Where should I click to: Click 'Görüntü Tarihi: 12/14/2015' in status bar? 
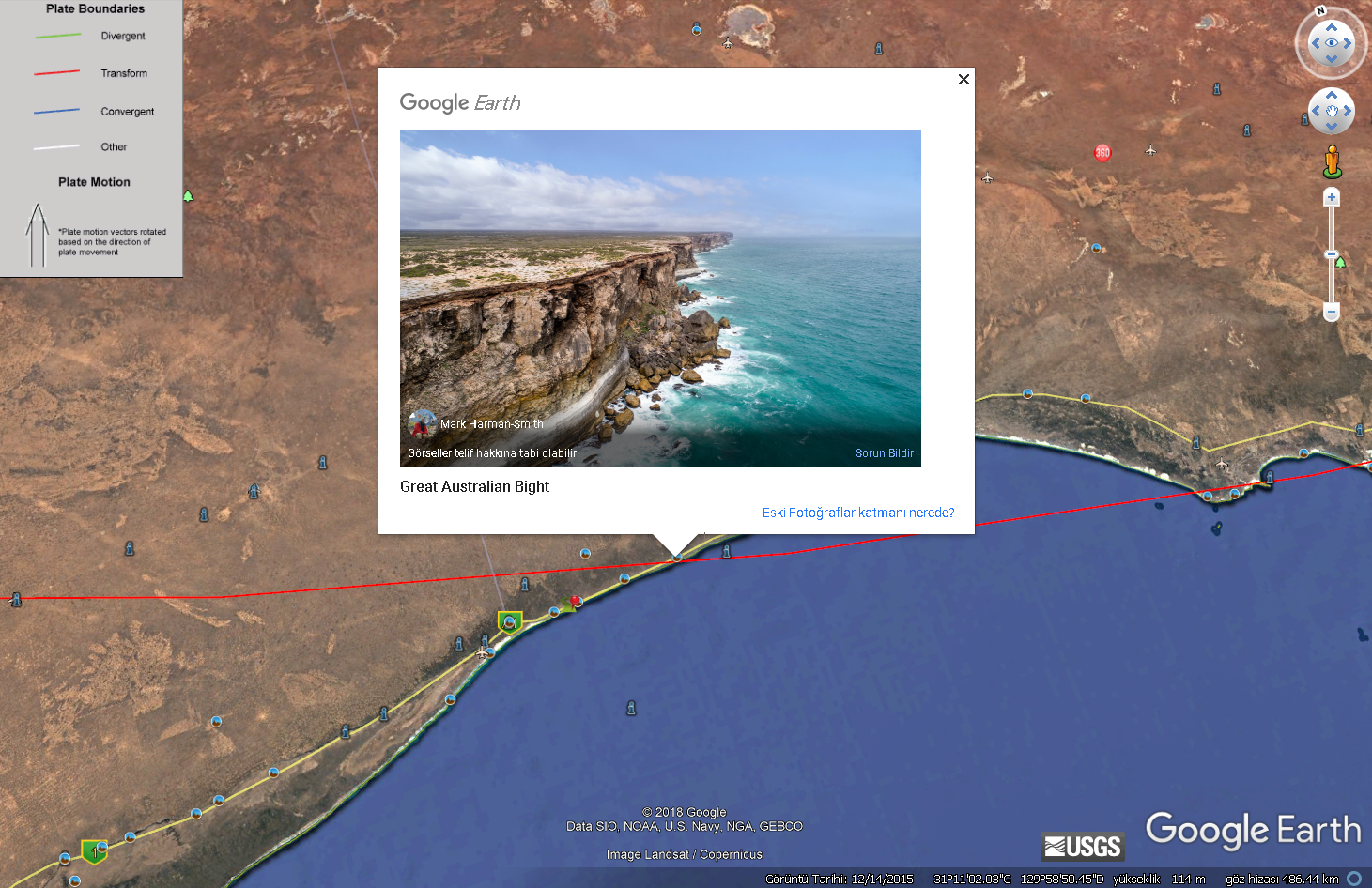[x=839, y=880]
